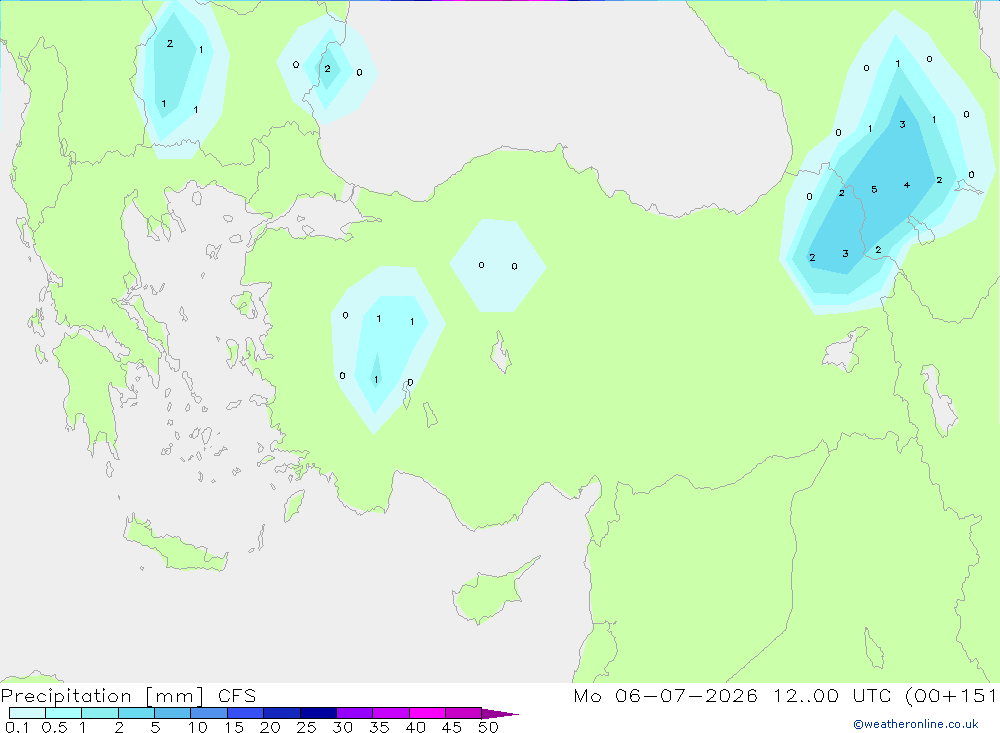Image resolution: width=1000 pixels, height=733 pixels.
Task: Click the 5–10 mm legend color swatch
Action: point(172,713)
